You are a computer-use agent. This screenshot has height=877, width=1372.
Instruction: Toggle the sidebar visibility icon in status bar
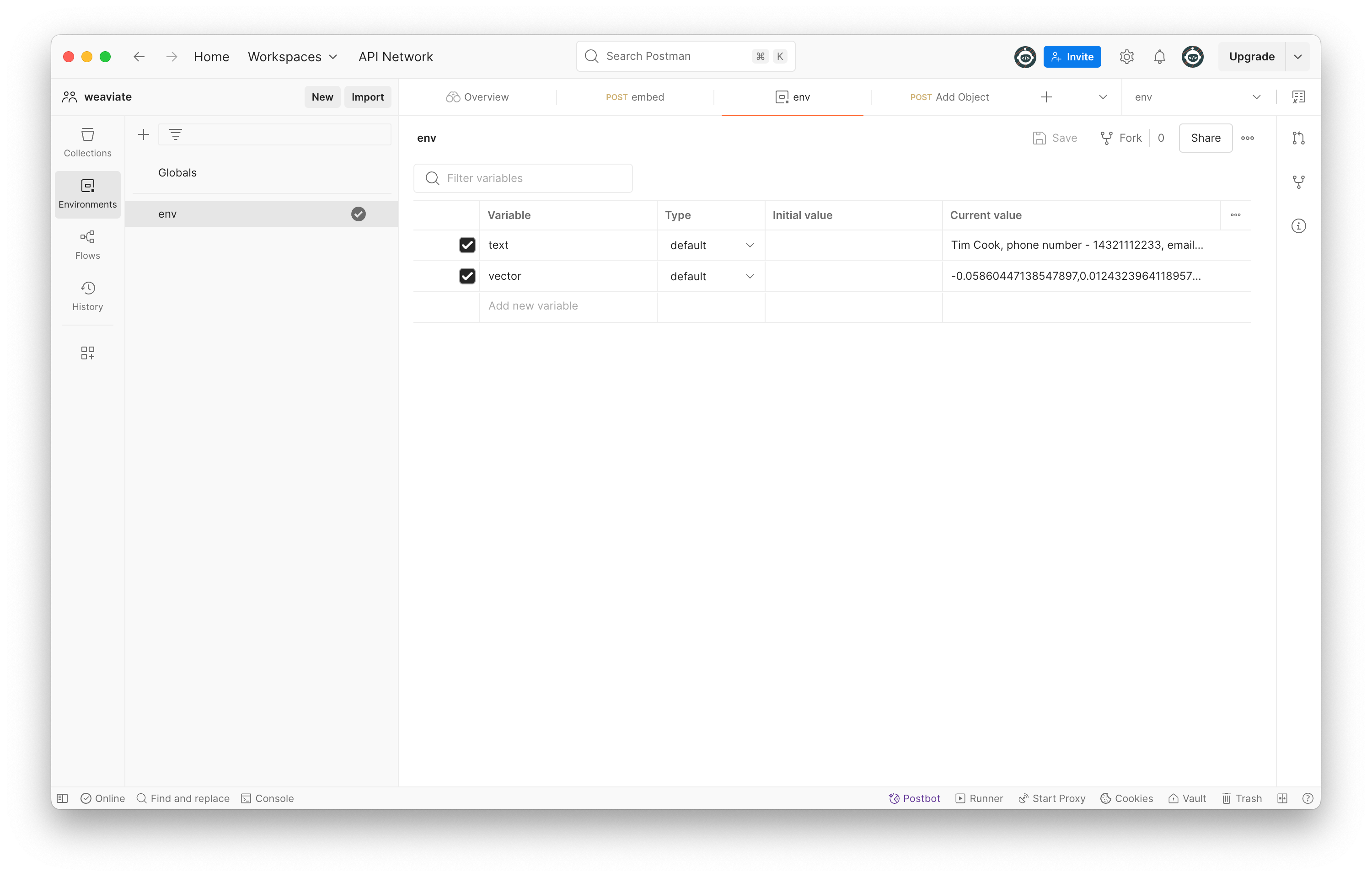(x=63, y=798)
